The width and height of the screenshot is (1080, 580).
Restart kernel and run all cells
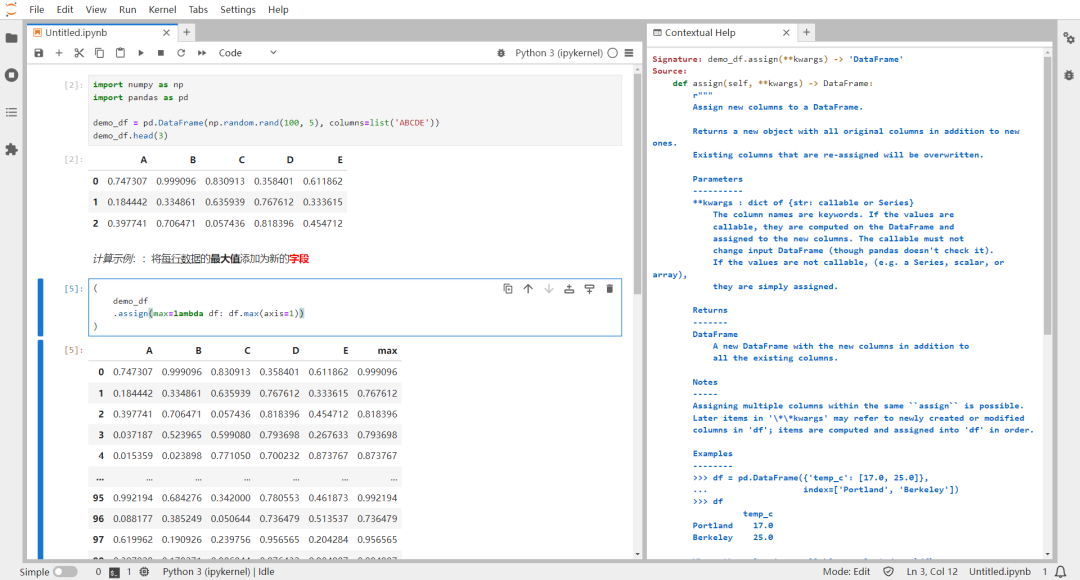(x=202, y=53)
